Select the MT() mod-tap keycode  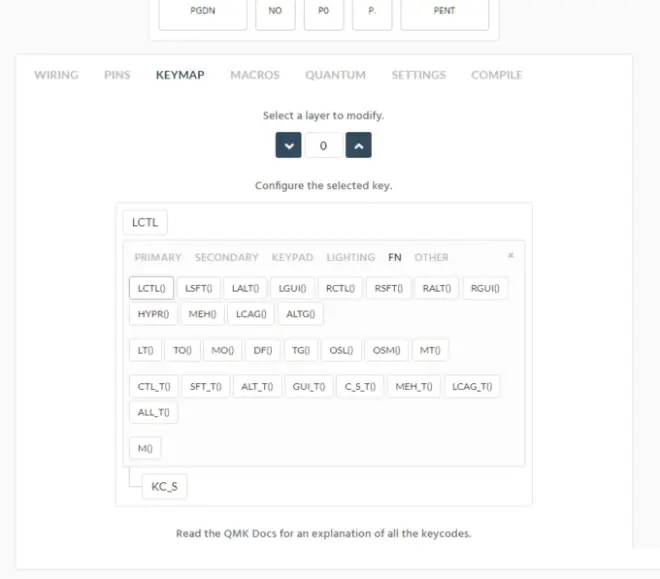coord(430,350)
